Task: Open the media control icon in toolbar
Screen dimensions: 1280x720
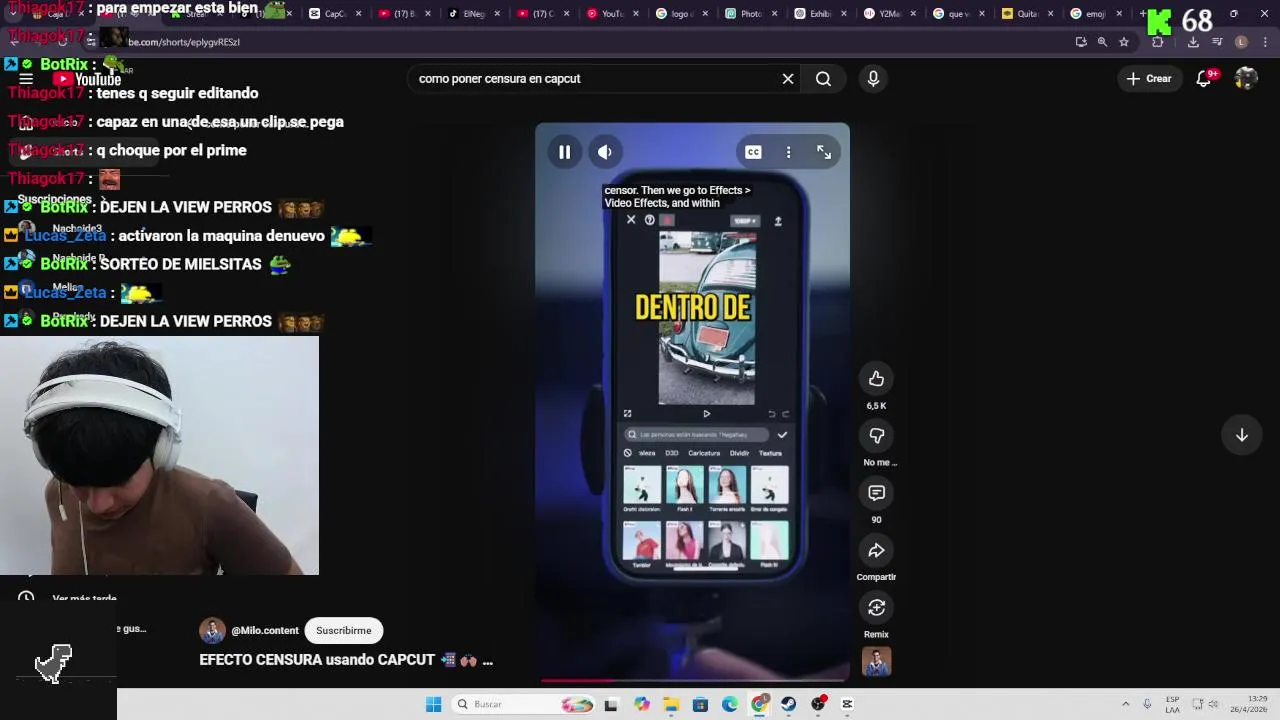Action: point(1217,42)
